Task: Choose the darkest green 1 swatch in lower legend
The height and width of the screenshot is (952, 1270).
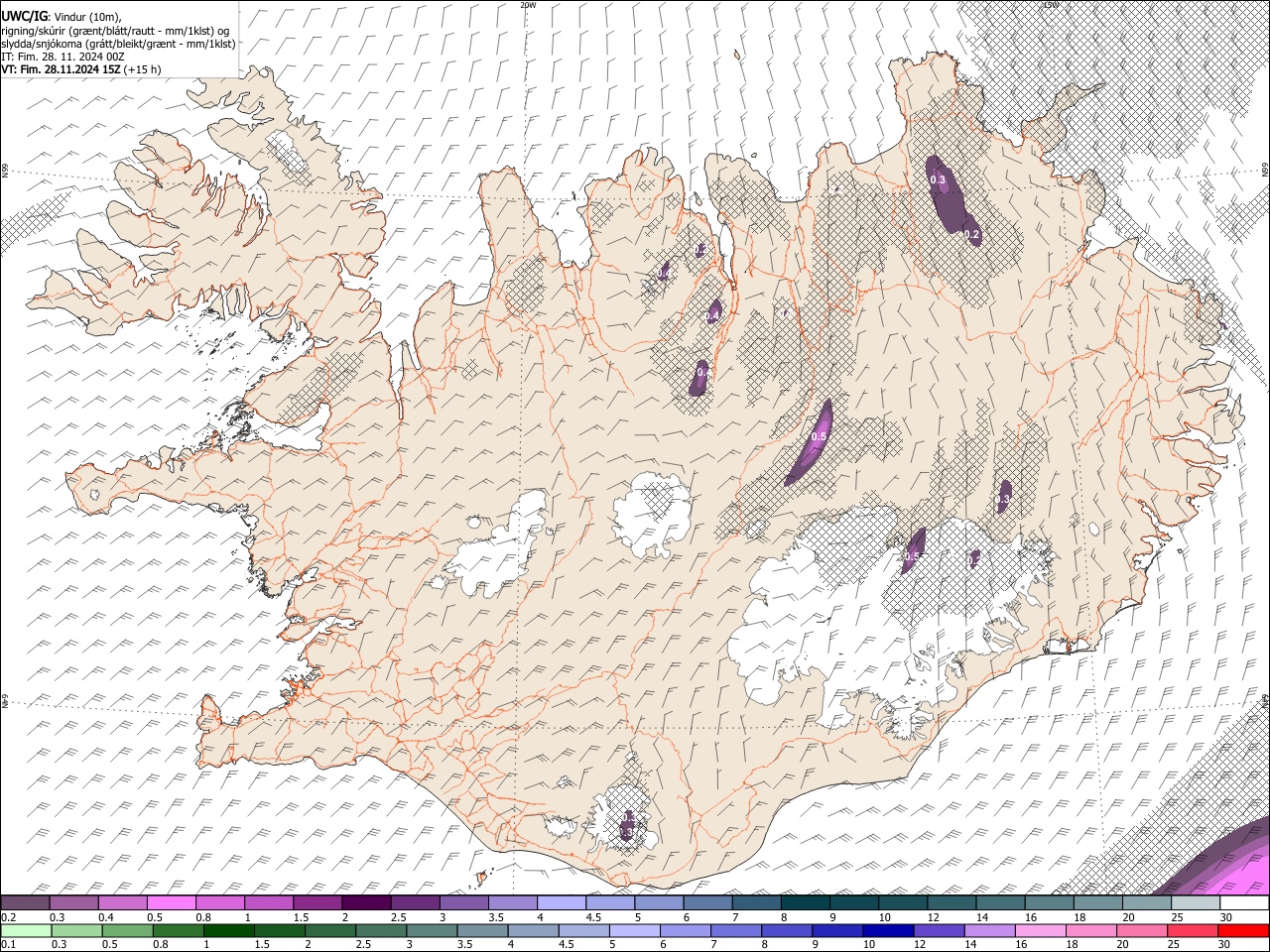Action: pos(229,930)
